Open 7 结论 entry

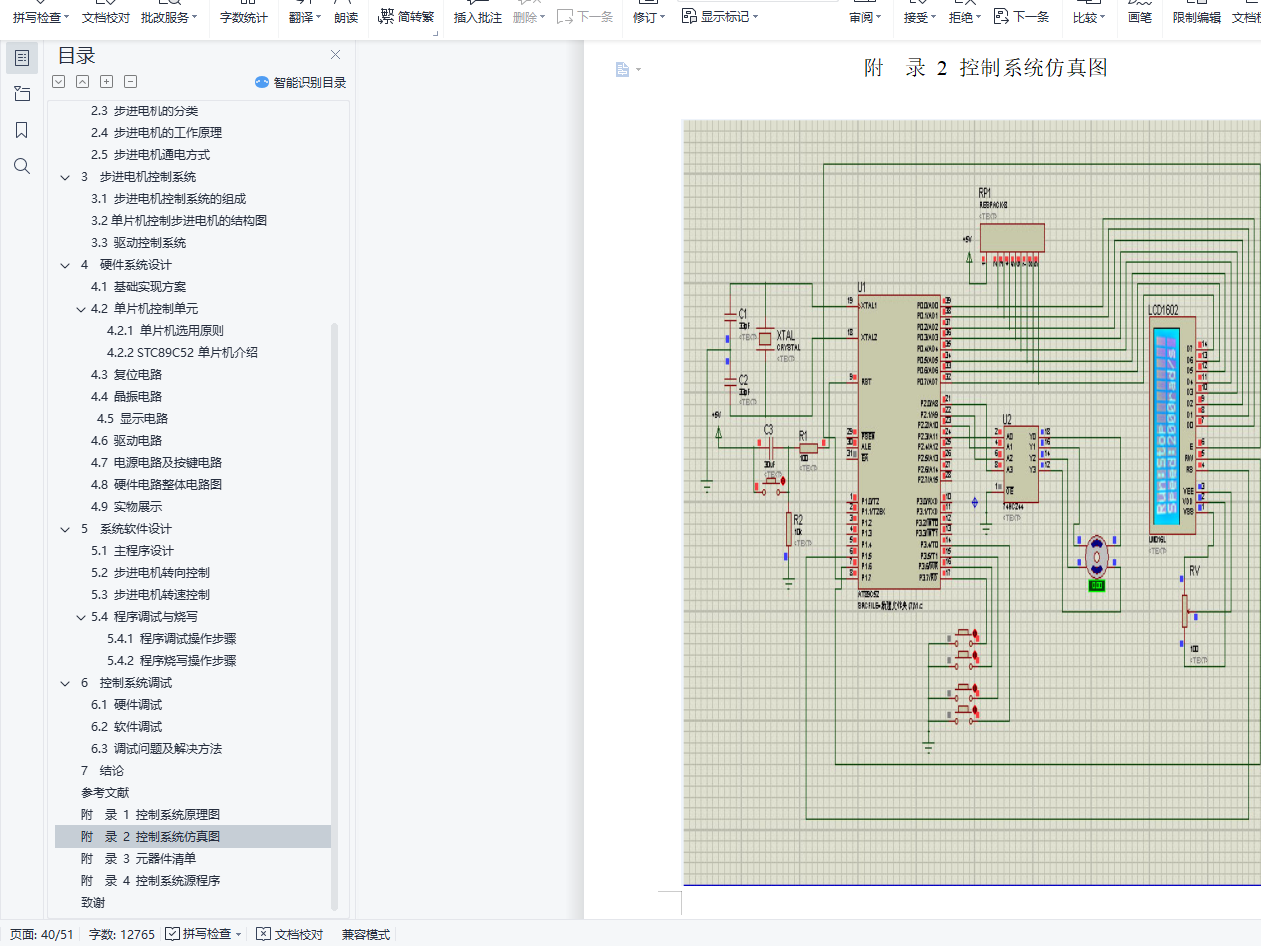click(102, 771)
